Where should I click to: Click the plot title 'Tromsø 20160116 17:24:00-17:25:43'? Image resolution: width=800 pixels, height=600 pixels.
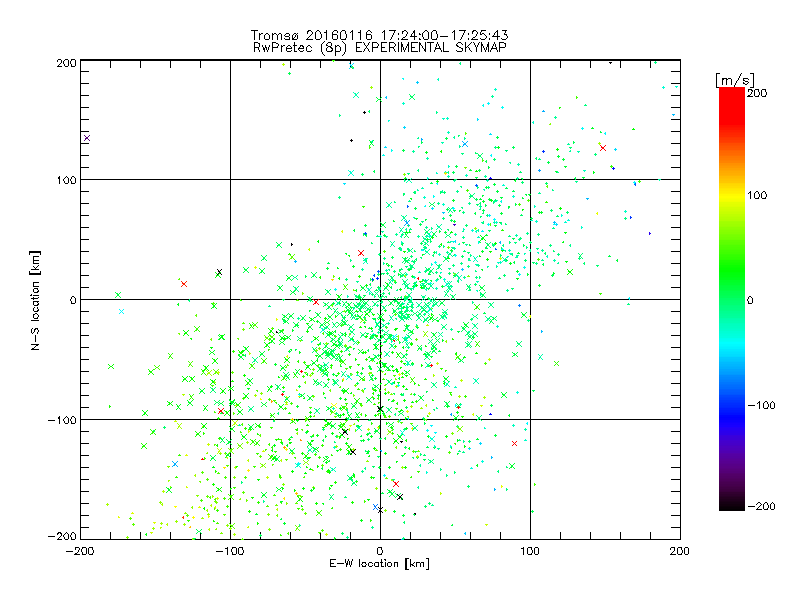379,35
